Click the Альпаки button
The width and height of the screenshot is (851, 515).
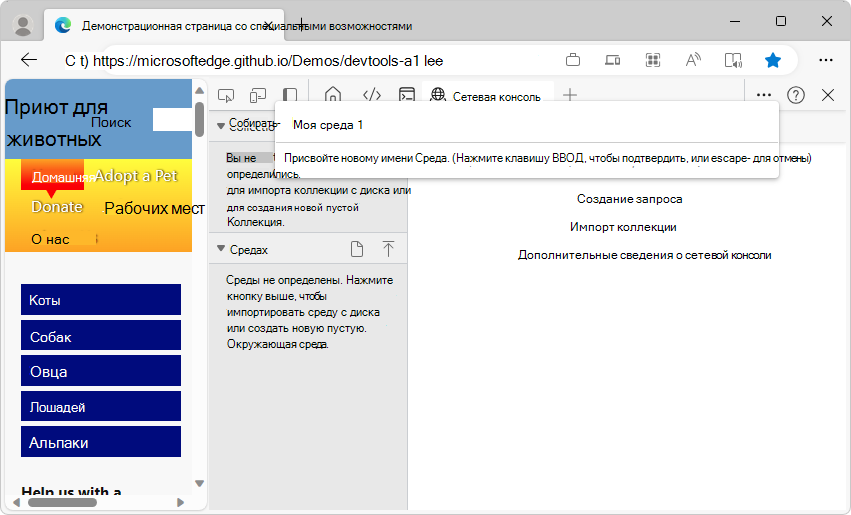pyautogui.click(x=101, y=442)
